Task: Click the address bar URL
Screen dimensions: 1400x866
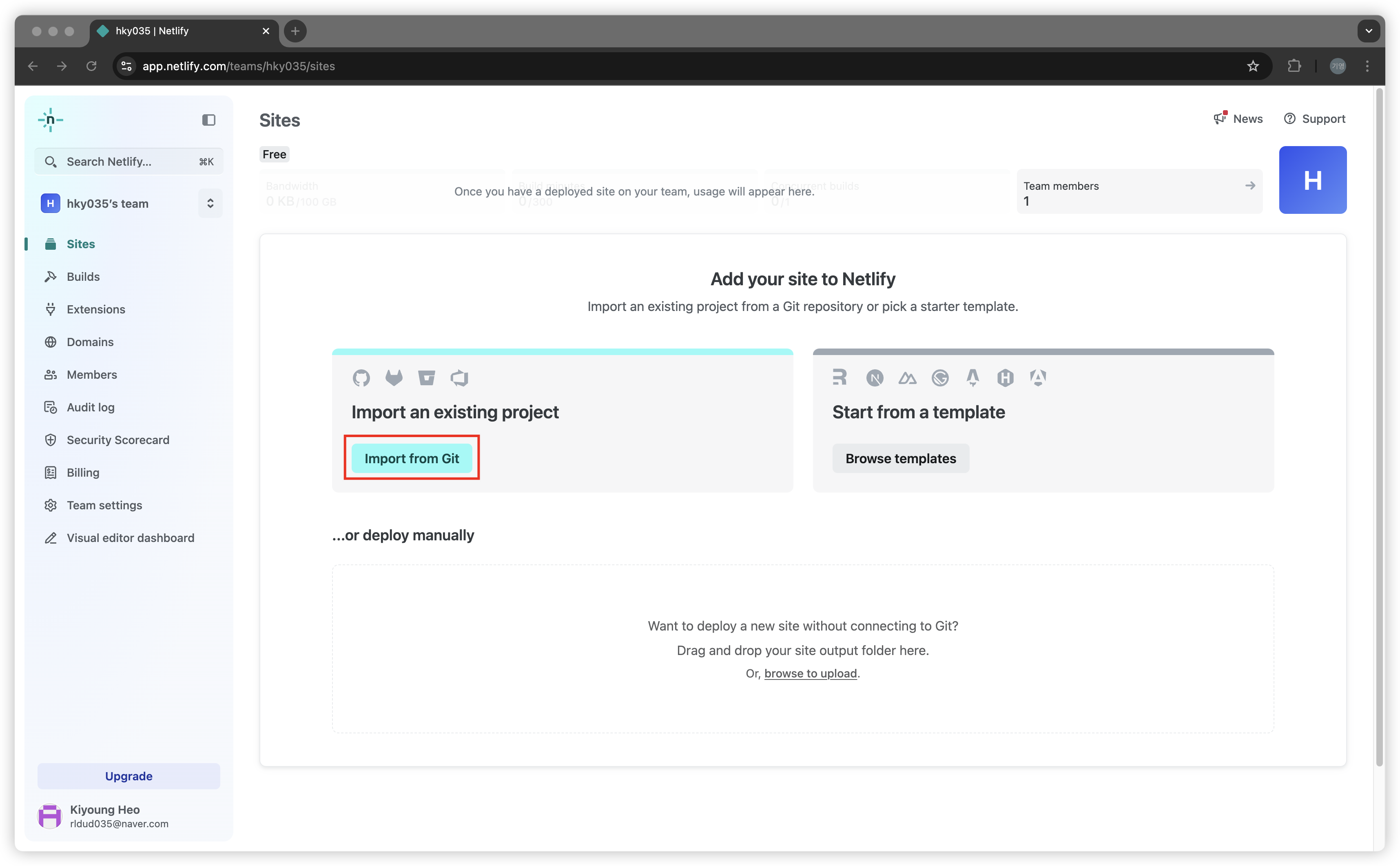Action: (x=239, y=66)
